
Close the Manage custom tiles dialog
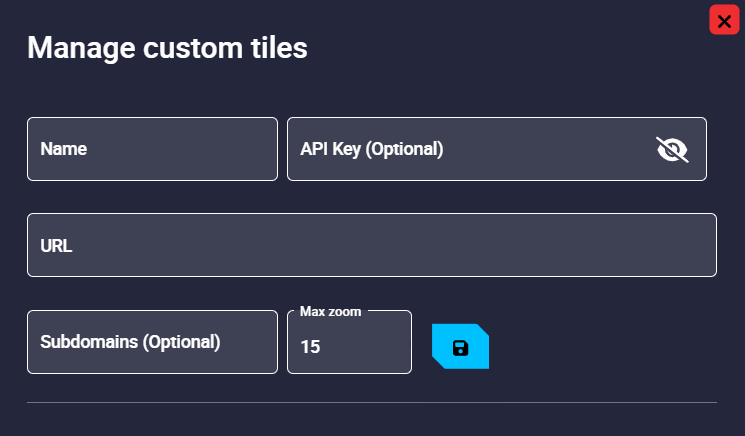(x=724, y=21)
